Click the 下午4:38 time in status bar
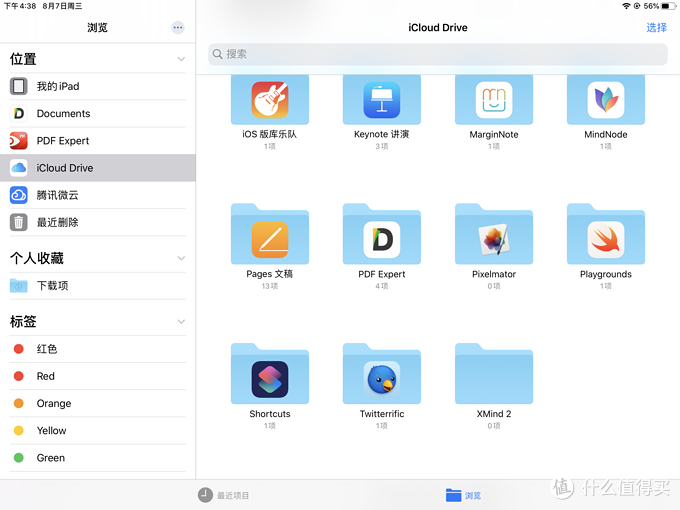 pos(20,6)
